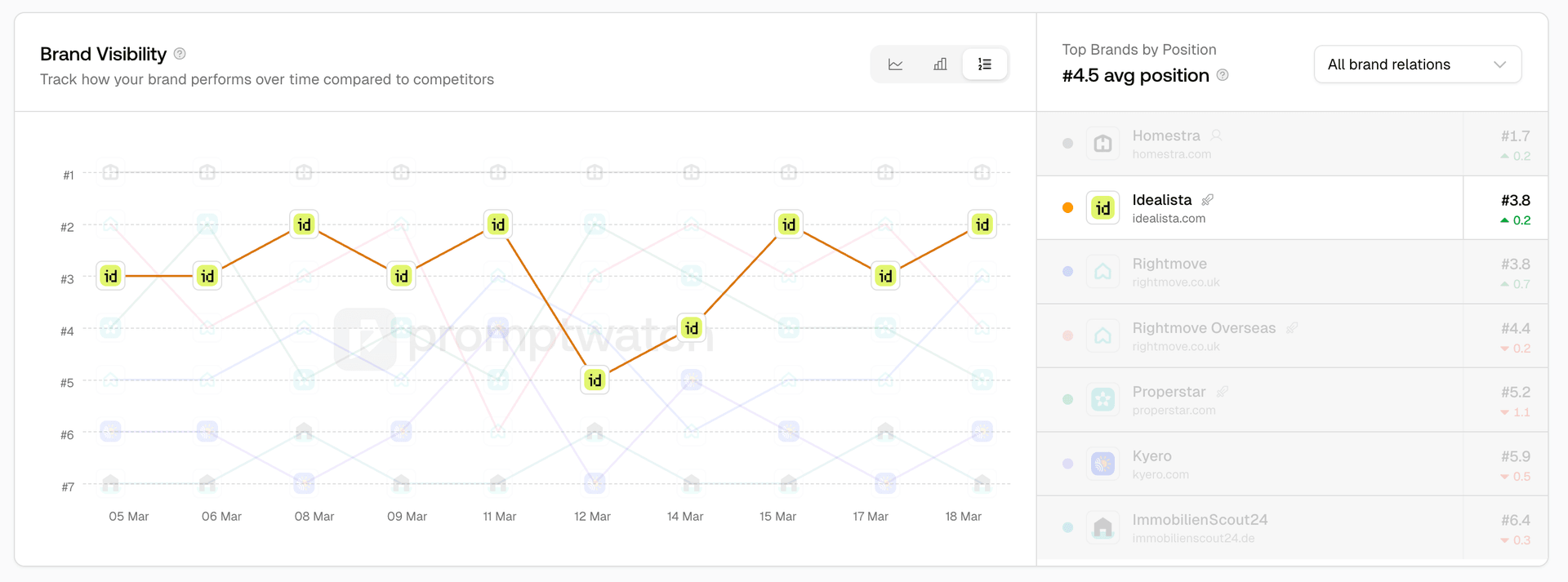Click the Homestra house logo icon
The width and height of the screenshot is (1568, 582).
pos(1102,143)
